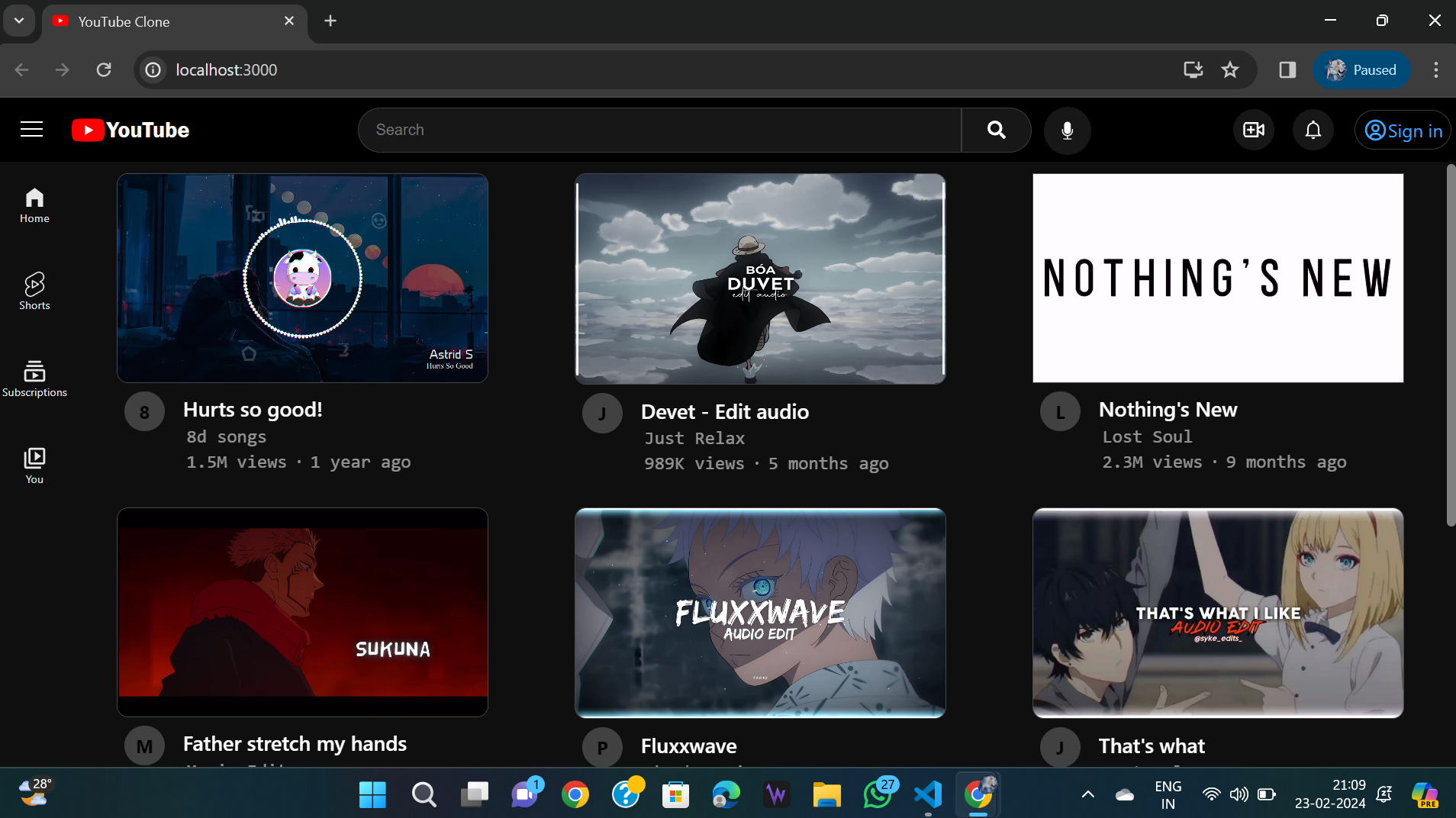Open the Windows Start menu
The image size is (1456, 818).
coord(372,794)
